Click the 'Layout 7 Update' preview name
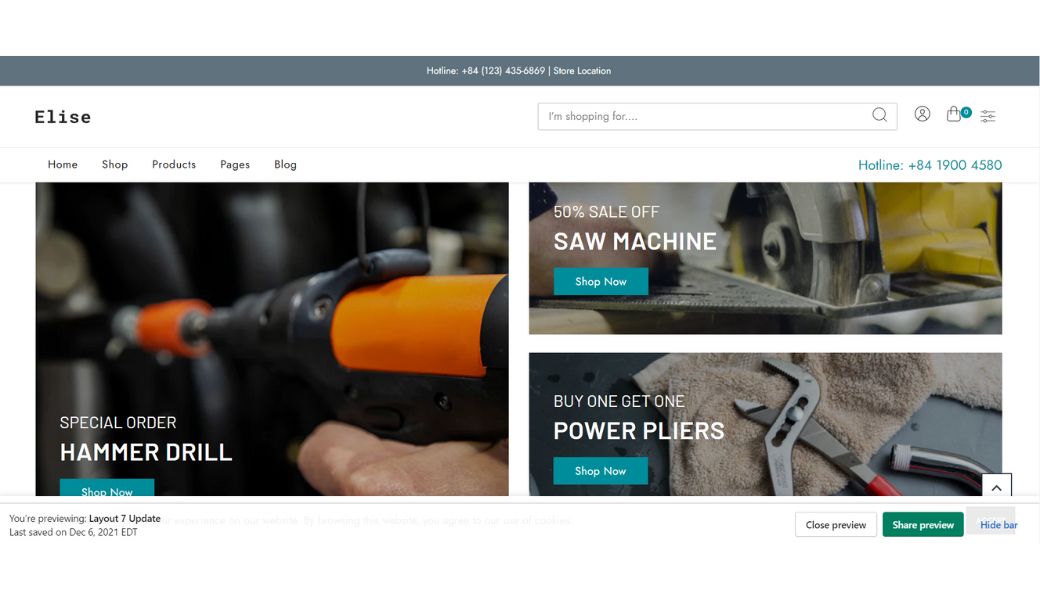The width and height of the screenshot is (1040, 600). click(x=125, y=518)
